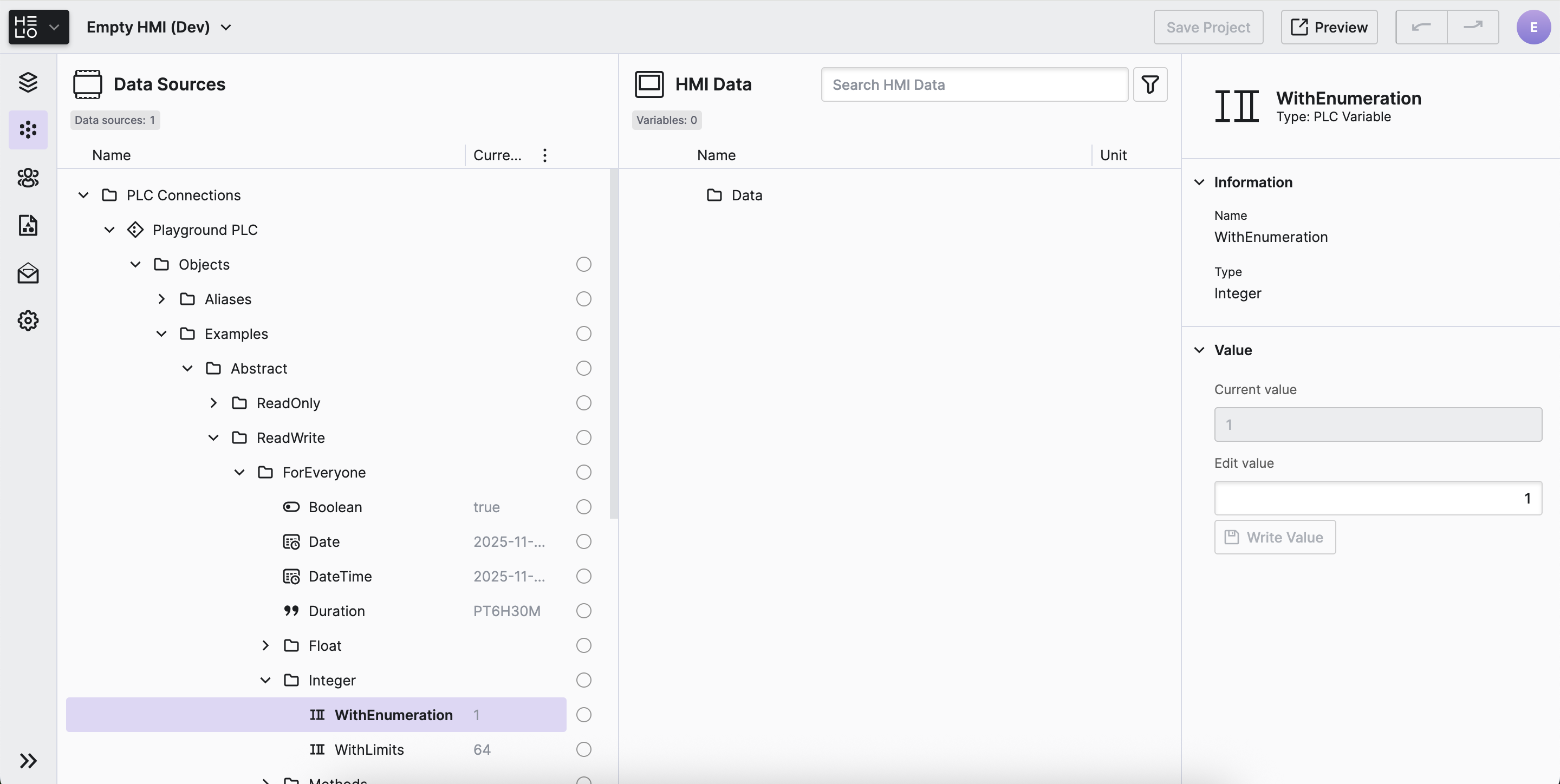Open the settings gear in the sidebar
Screen dimensions: 1560x784
tap(28, 320)
